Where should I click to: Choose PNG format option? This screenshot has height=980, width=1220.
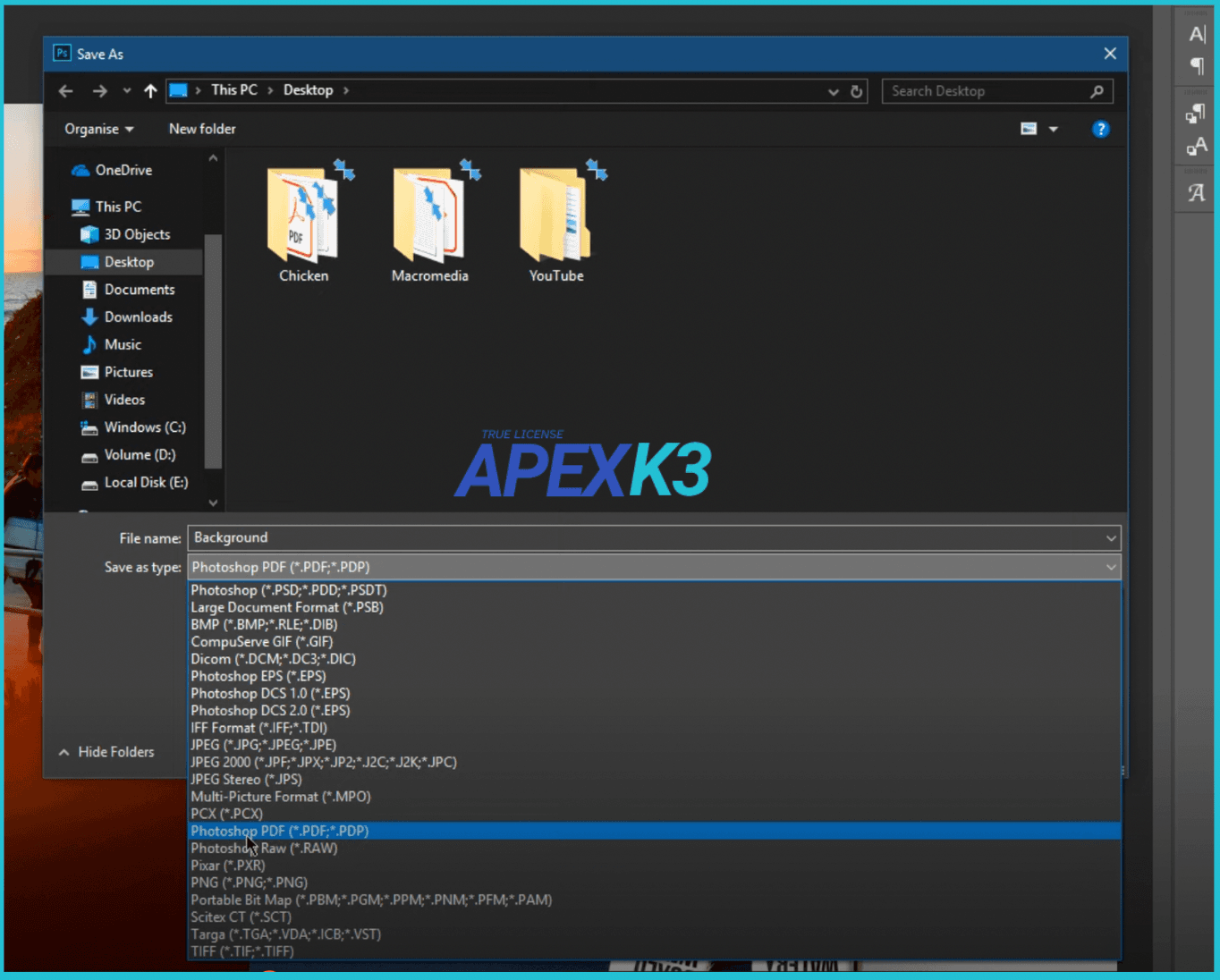[654, 883]
